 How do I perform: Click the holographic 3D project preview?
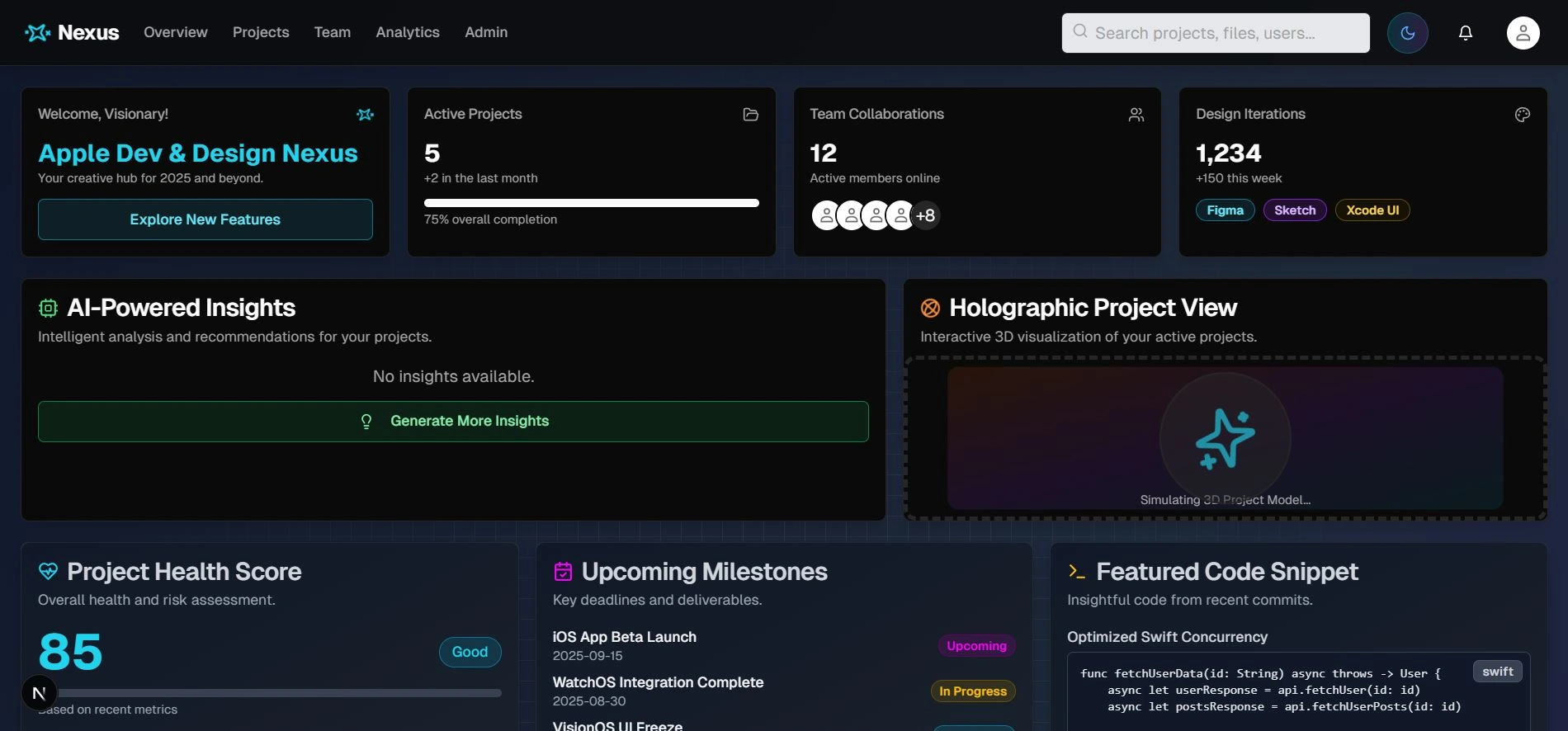pyautogui.click(x=1226, y=438)
